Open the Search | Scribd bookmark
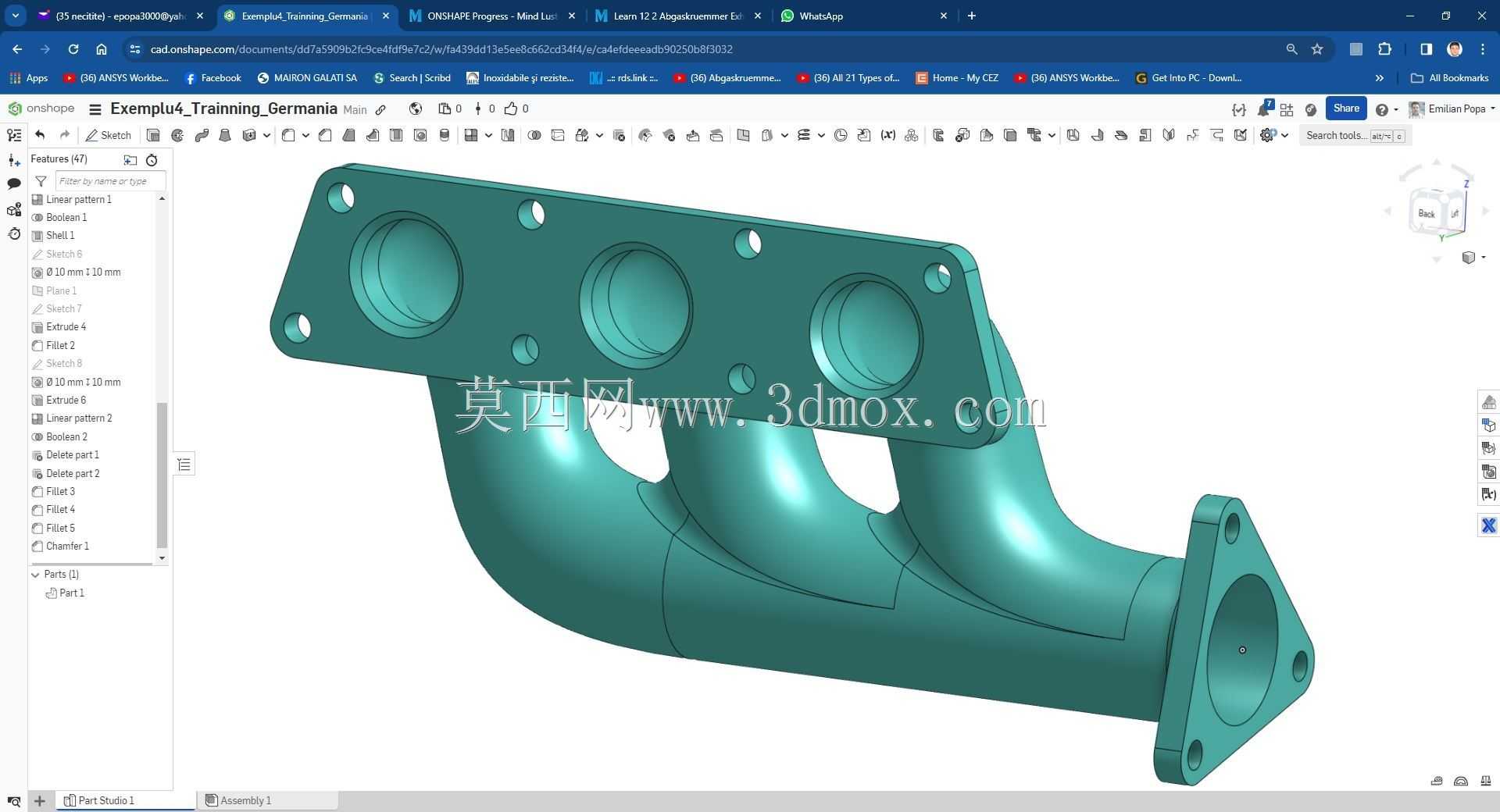The image size is (1500, 812). tap(412, 78)
